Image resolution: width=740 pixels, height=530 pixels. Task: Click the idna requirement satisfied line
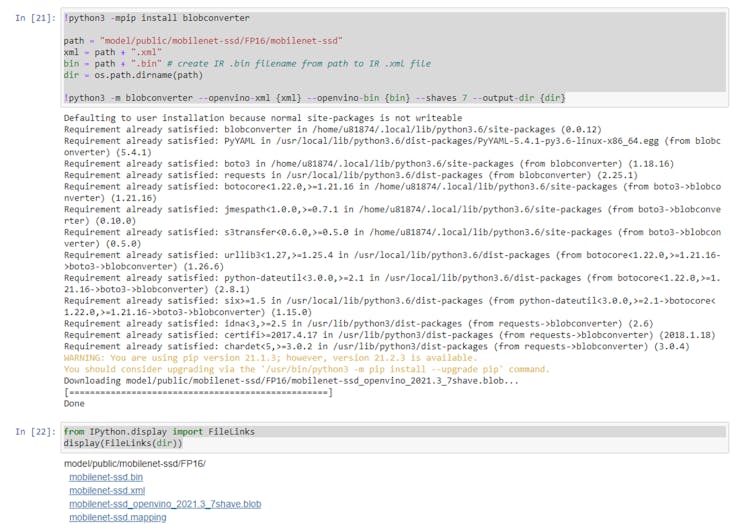[x=358, y=323]
